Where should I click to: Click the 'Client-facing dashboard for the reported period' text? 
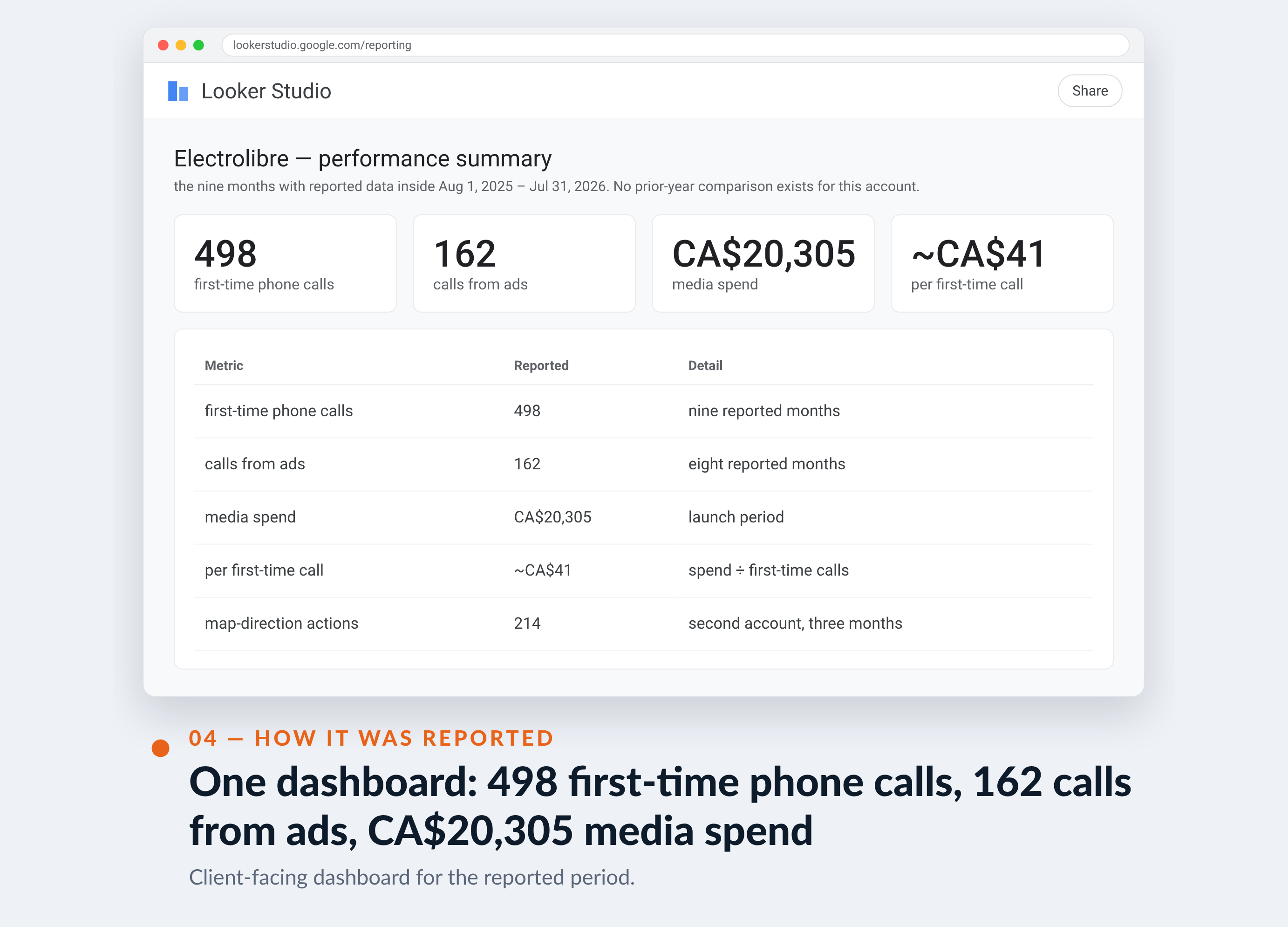[411, 877]
